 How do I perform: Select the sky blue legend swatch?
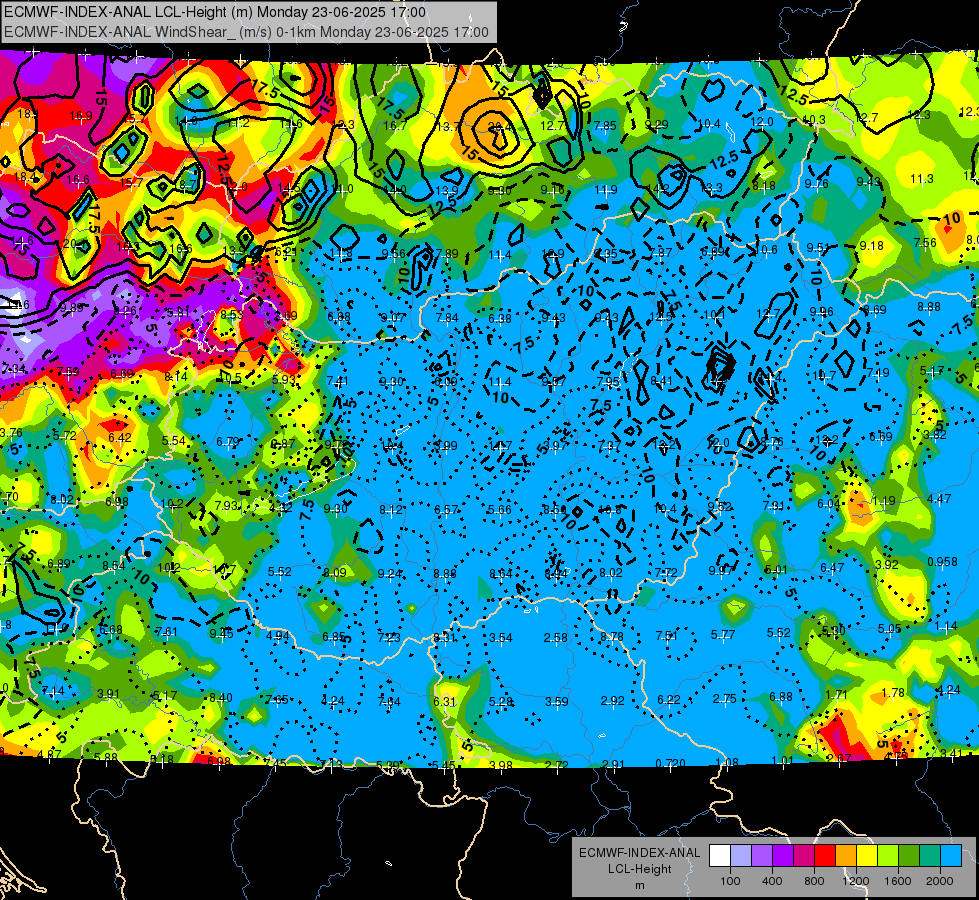tap(951, 856)
